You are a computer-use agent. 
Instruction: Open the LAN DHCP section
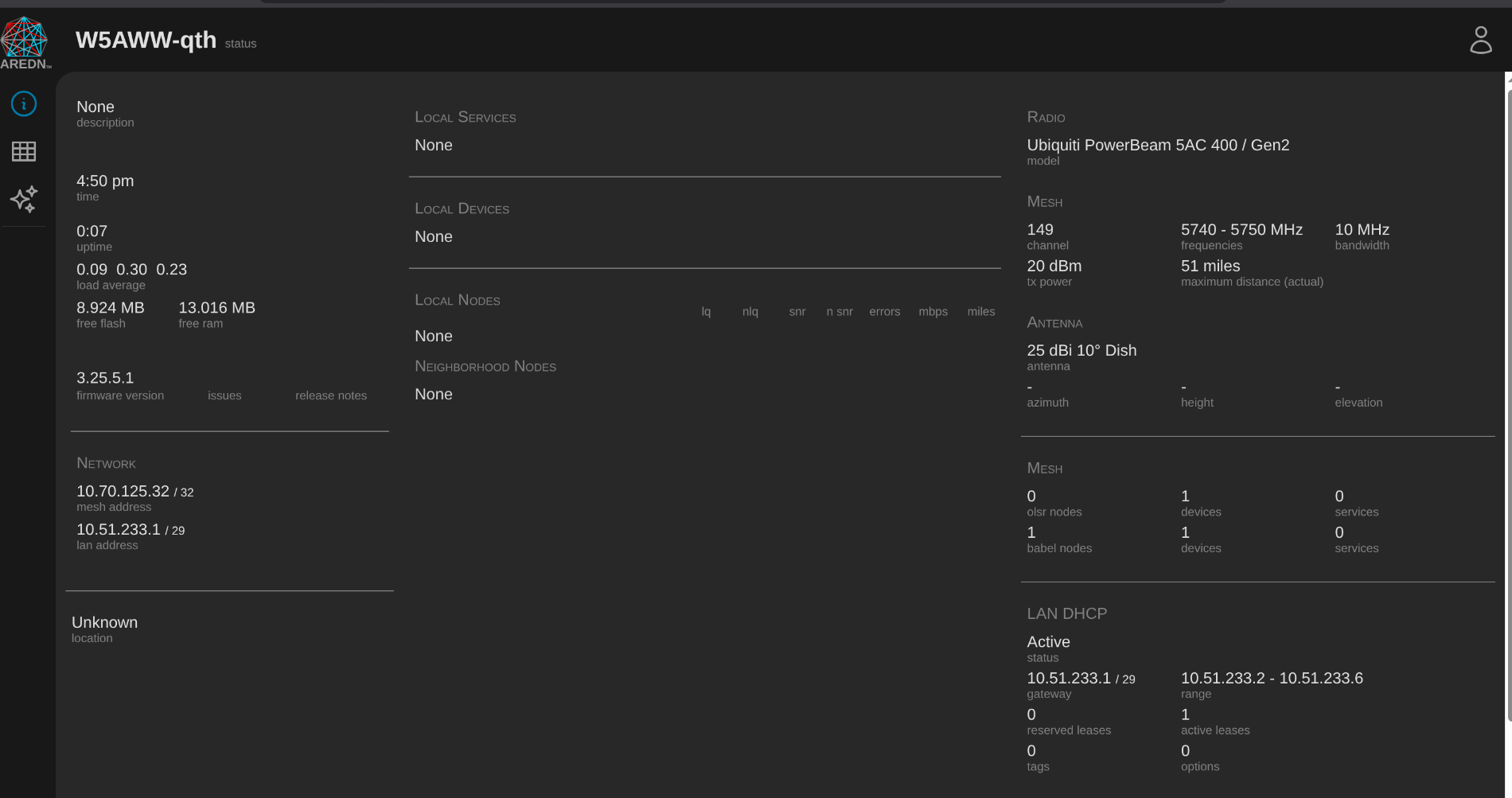pos(1066,613)
